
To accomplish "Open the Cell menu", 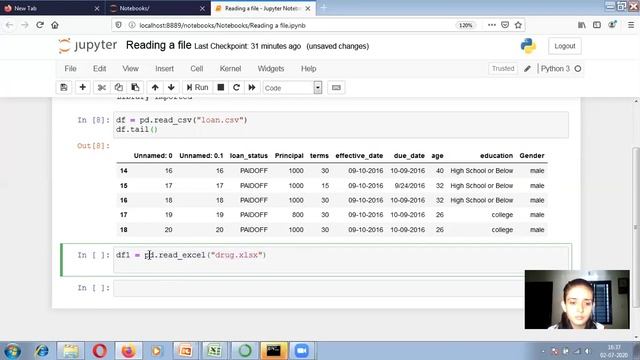I will coord(196,69).
